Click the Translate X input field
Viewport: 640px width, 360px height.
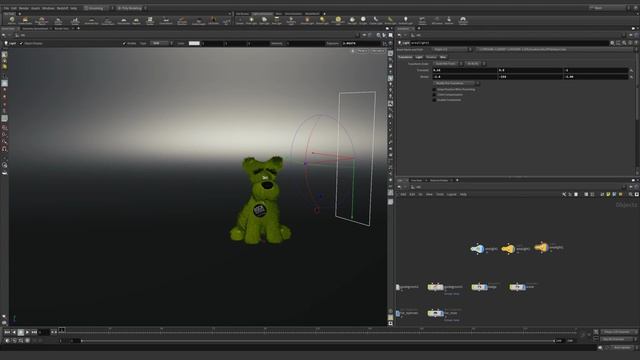click(x=464, y=70)
